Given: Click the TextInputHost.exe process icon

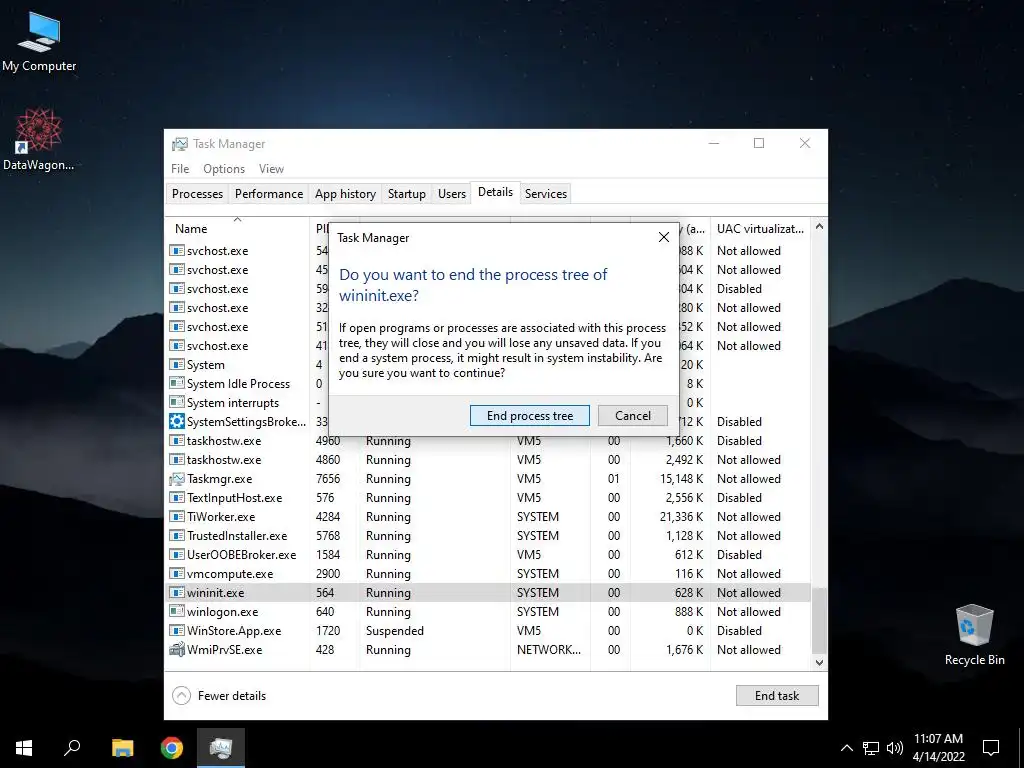Looking at the screenshot, I should pos(176,498).
